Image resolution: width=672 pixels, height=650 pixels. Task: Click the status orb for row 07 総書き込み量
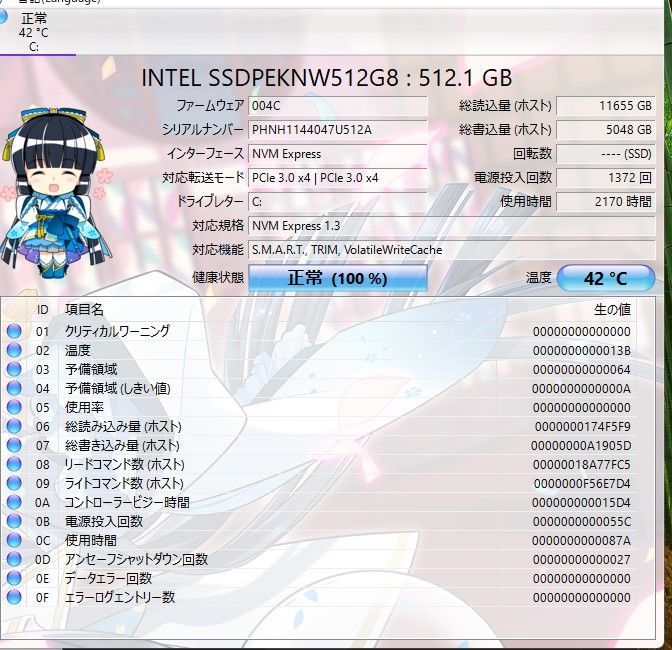(x=14, y=445)
